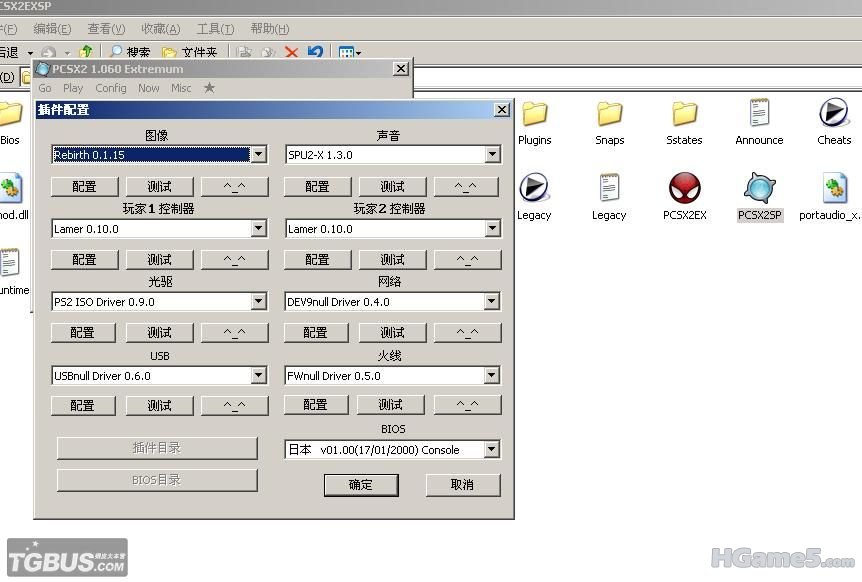Click the red delete X toolbar icon
The height and width of the screenshot is (582, 862).
click(291, 52)
